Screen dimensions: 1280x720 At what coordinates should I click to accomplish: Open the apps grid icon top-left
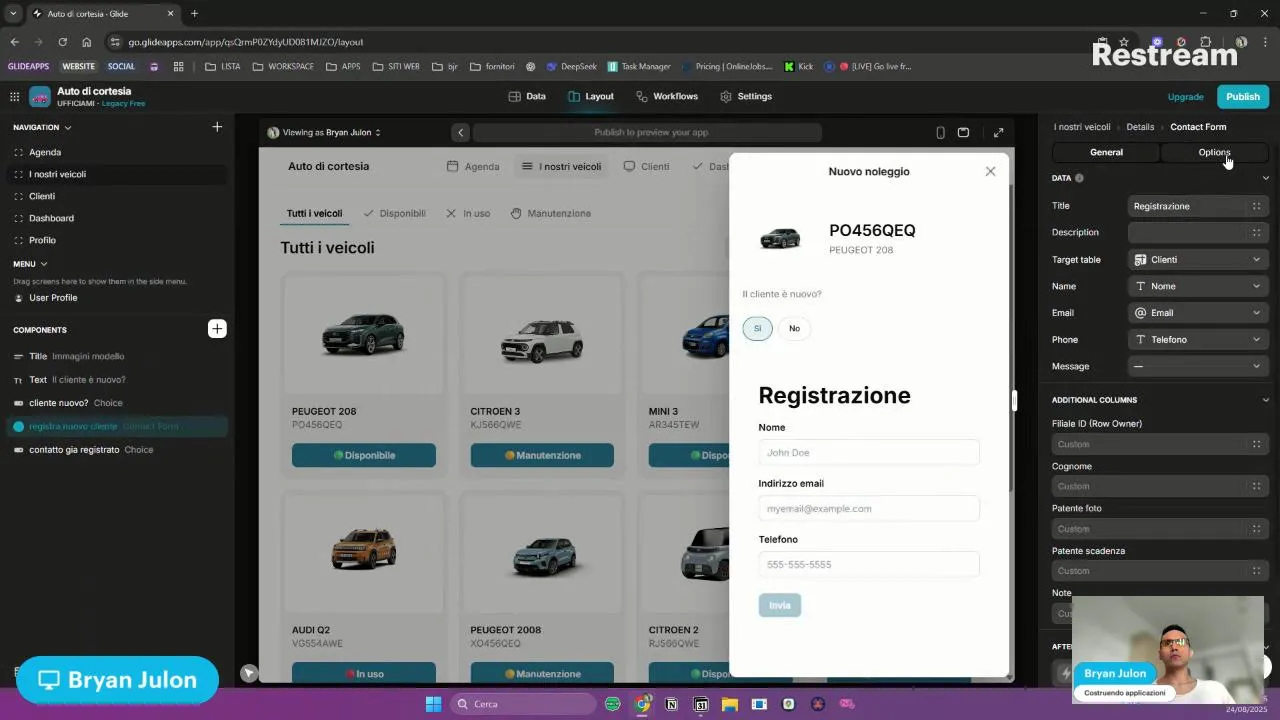(x=14, y=97)
